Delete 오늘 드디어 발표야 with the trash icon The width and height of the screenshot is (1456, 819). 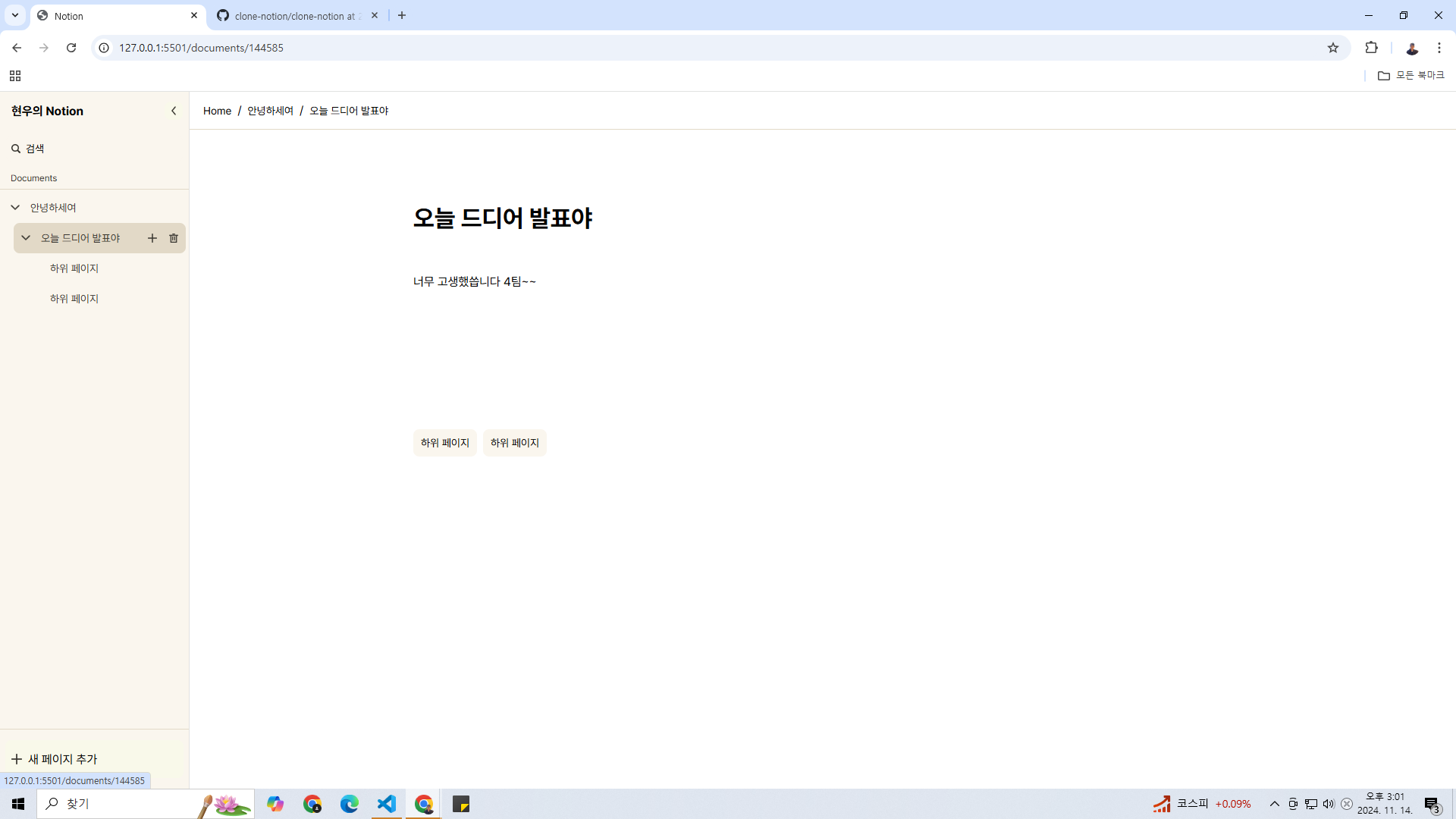click(x=174, y=238)
